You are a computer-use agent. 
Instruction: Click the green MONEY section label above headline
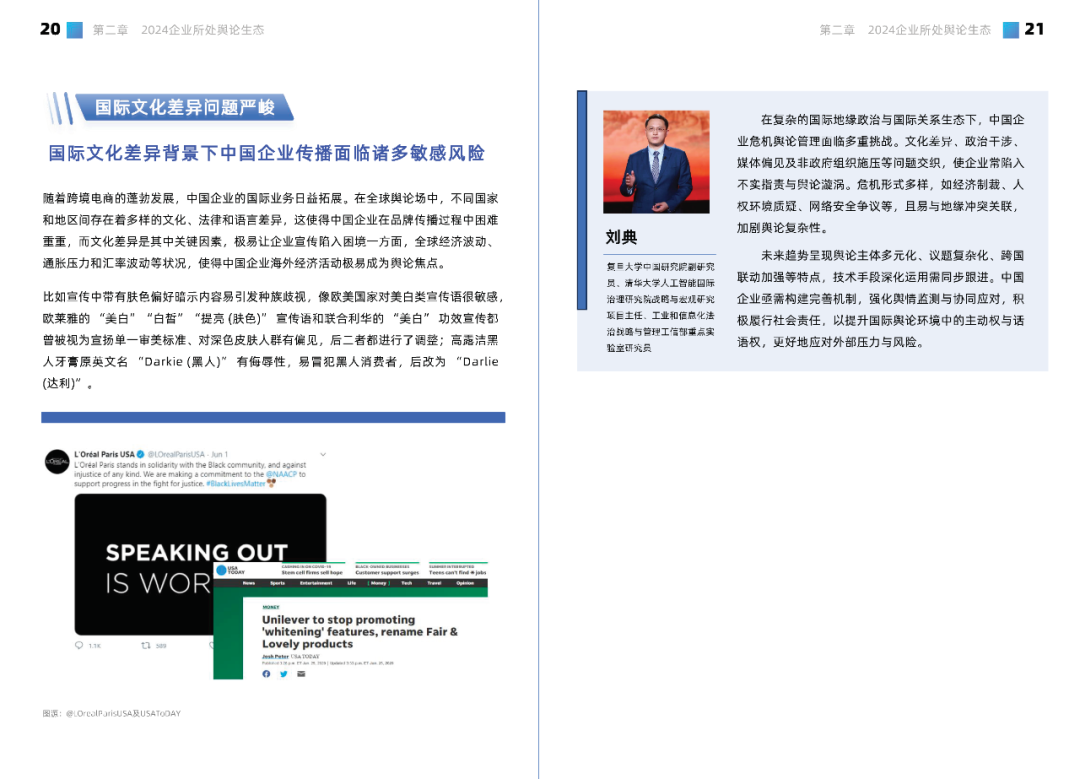271,607
